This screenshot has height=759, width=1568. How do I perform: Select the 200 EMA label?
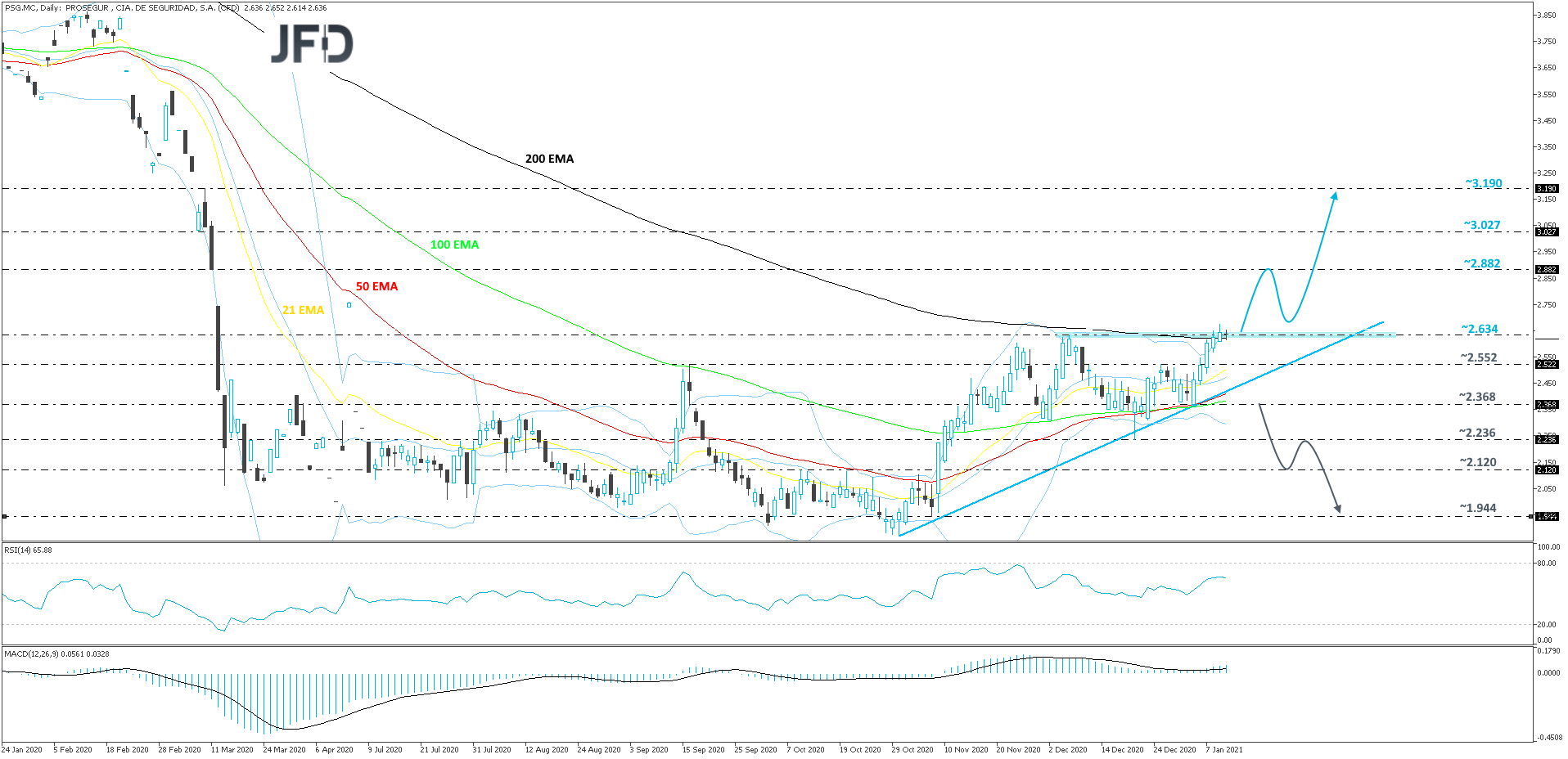tap(550, 159)
